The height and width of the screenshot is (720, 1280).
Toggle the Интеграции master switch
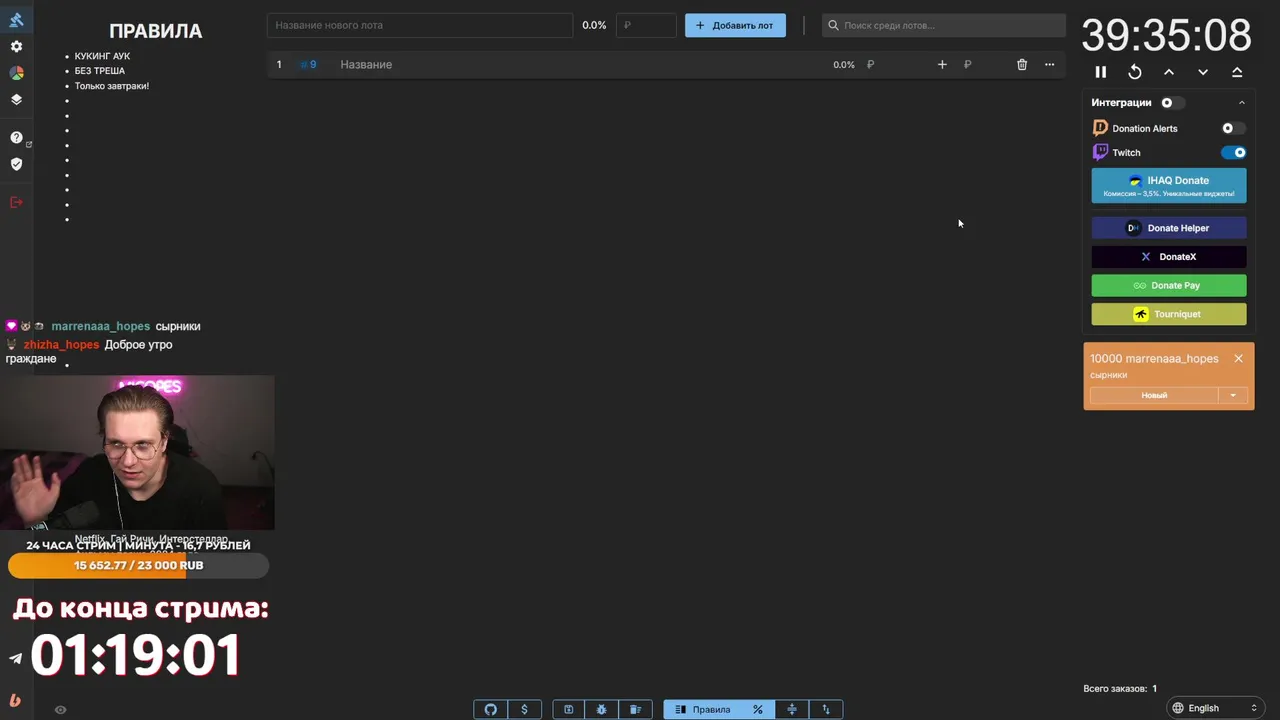click(1172, 103)
